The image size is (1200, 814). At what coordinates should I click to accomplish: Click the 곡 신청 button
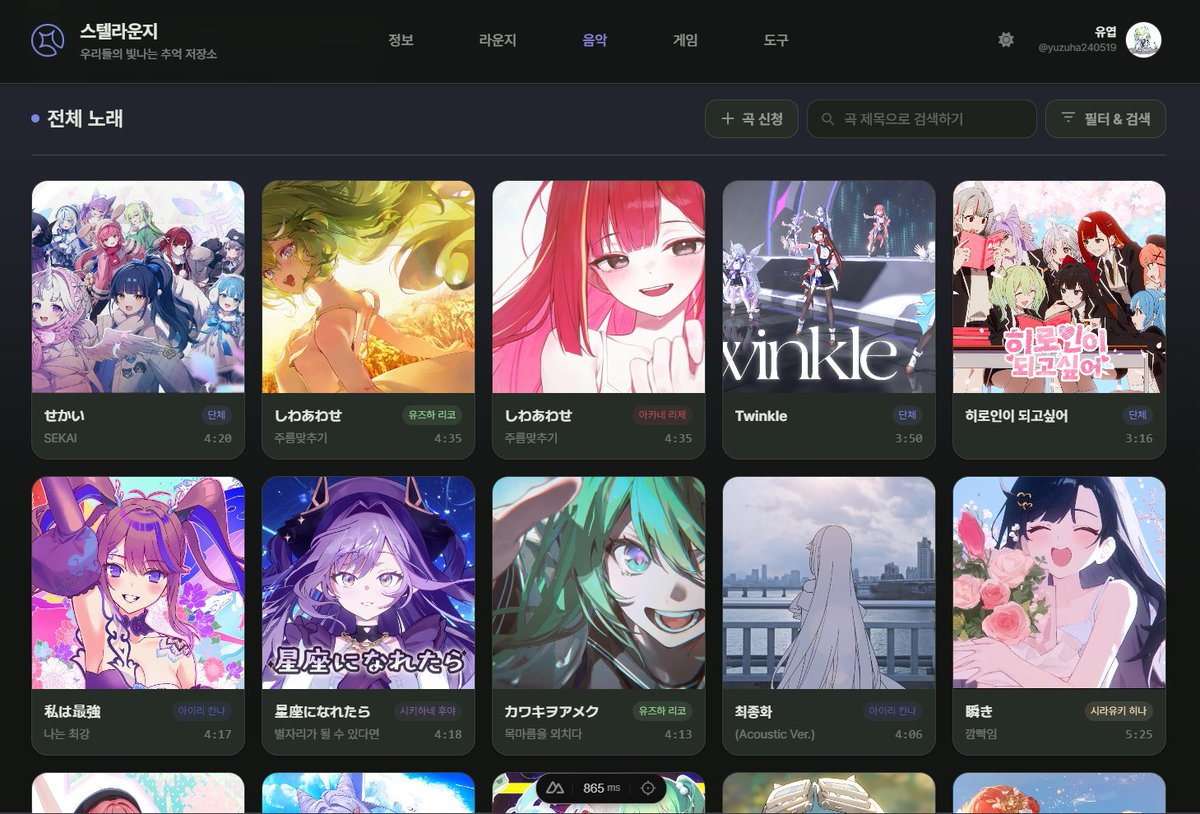coord(751,119)
